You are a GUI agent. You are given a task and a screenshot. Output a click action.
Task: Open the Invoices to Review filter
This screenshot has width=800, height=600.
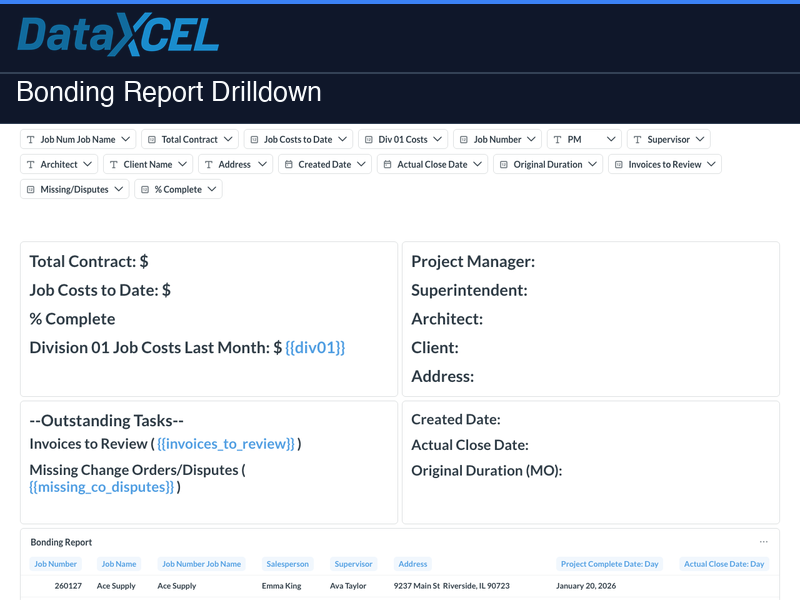click(x=711, y=164)
